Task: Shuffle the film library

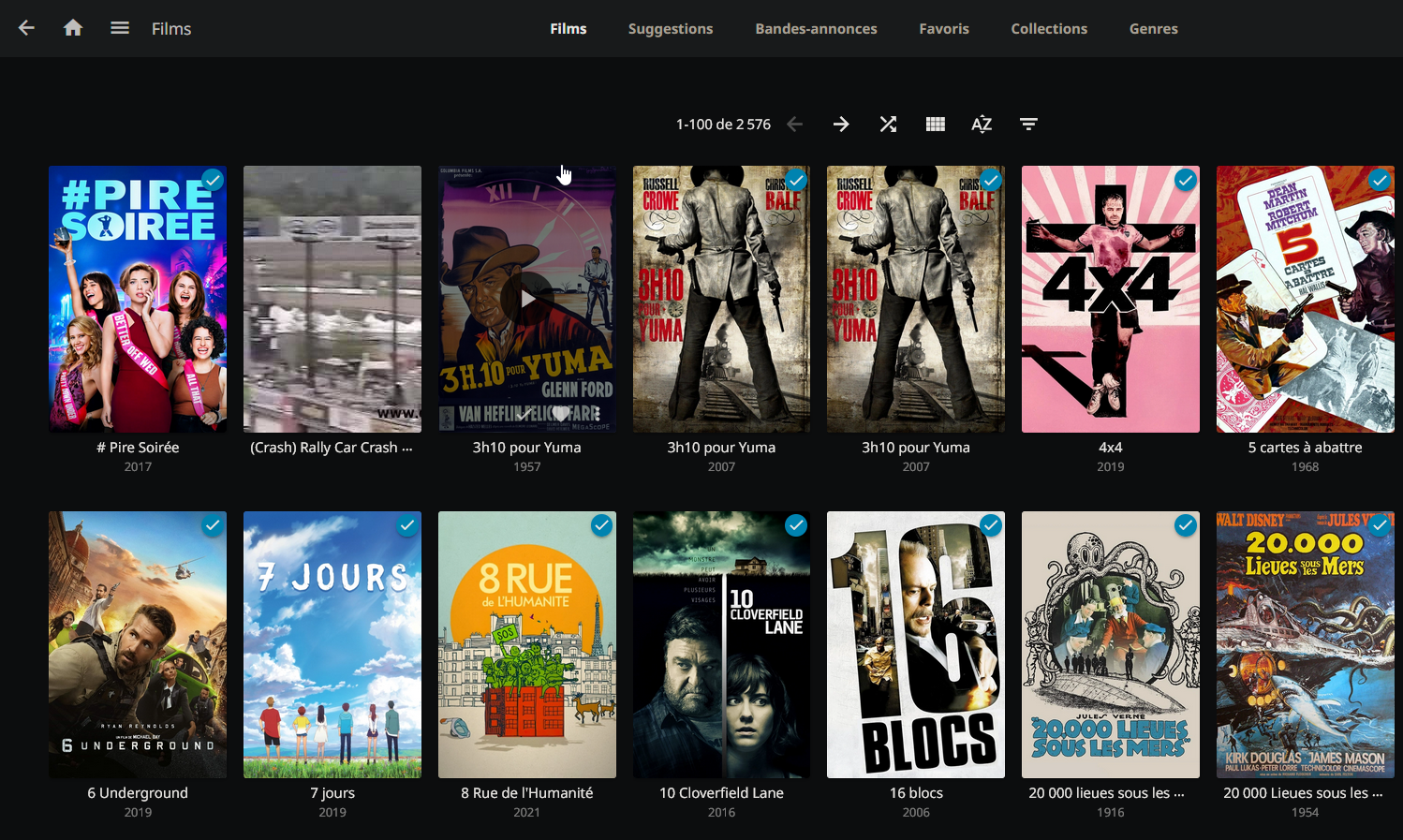Action: pos(888,125)
